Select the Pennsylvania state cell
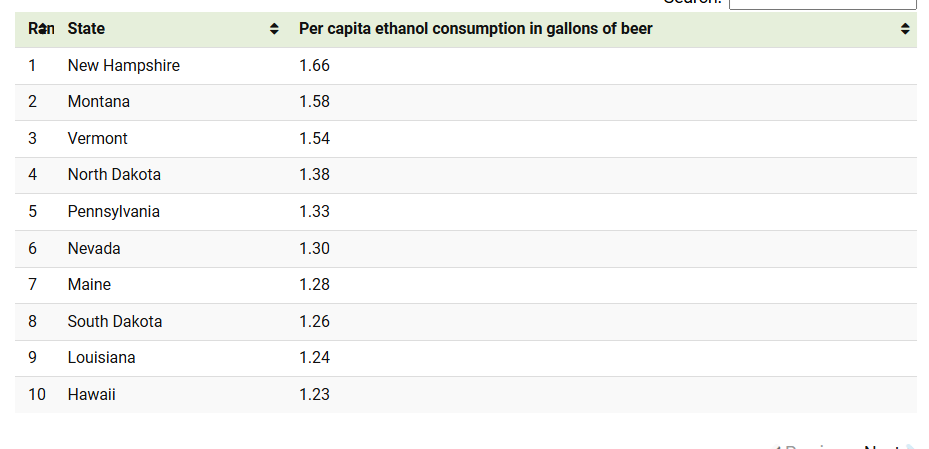Viewport: 929px width, 449px height. (x=113, y=212)
